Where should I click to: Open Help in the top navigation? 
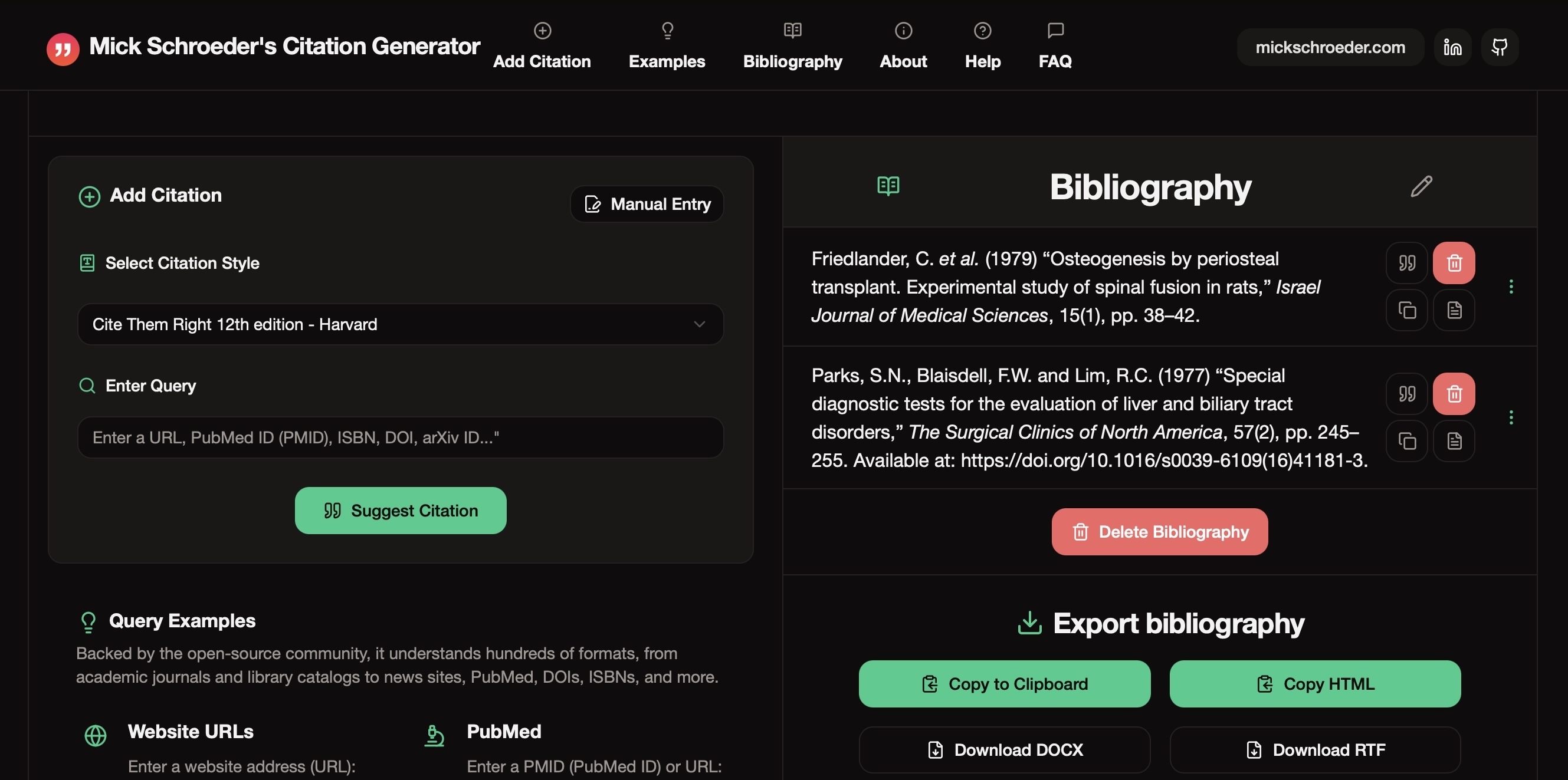click(x=982, y=46)
